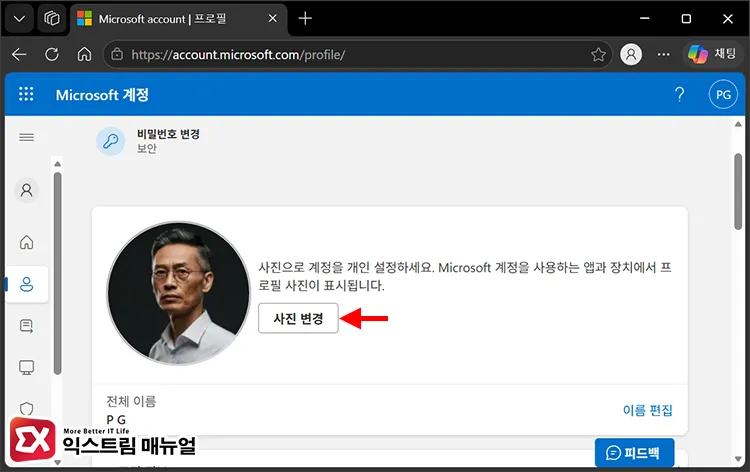Minimize the browser window
Image resolution: width=750 pixels, height=472 pixels.
click(644, 19)
